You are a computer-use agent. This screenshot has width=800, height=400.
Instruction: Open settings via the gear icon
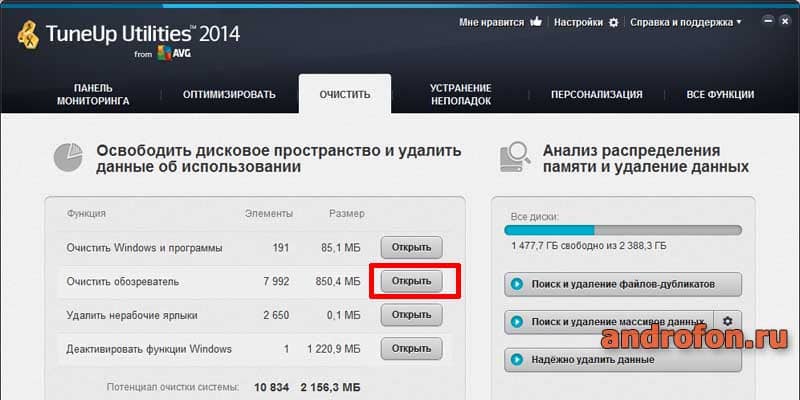[x=614, y=22]
